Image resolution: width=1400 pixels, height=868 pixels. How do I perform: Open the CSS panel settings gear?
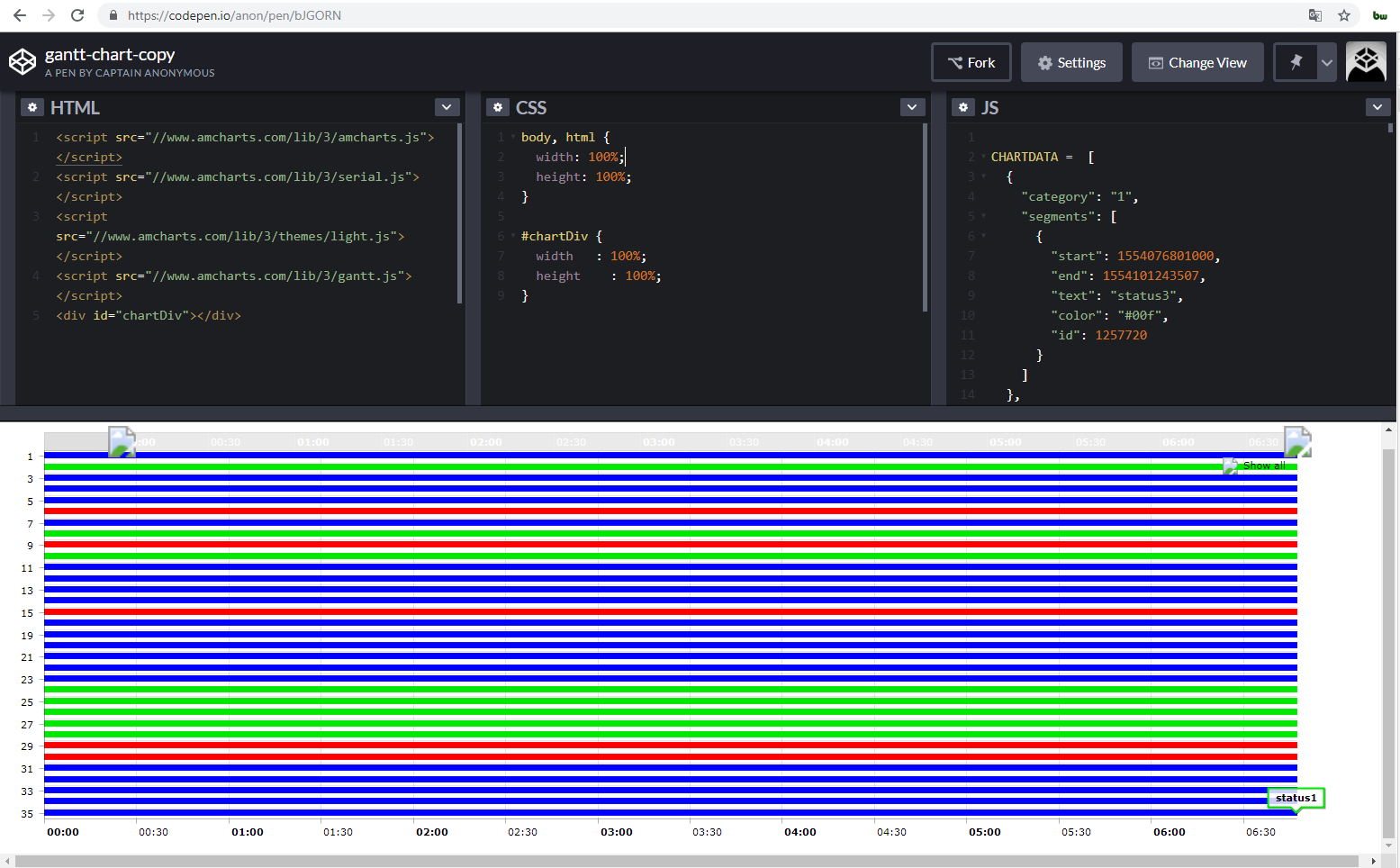(498, 107)
